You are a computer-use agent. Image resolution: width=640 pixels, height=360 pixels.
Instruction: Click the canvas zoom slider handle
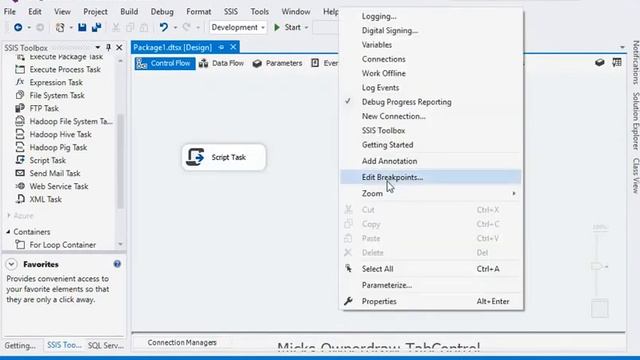[597, 266]
